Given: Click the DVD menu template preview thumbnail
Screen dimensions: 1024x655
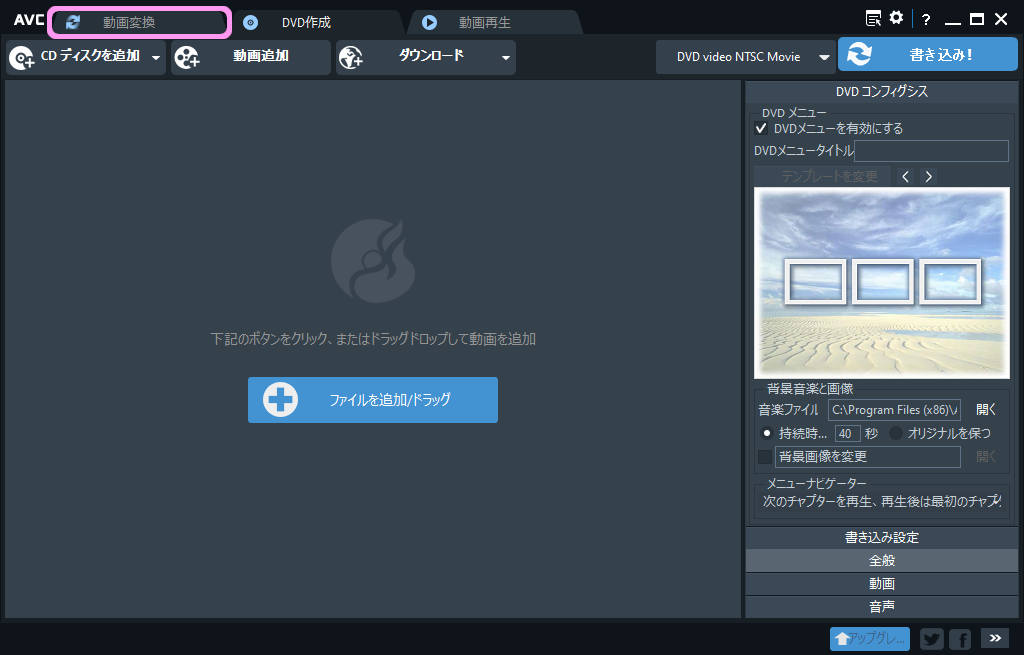Looking at the screenshot, I should pyautogui.click(x=881, y=283).
